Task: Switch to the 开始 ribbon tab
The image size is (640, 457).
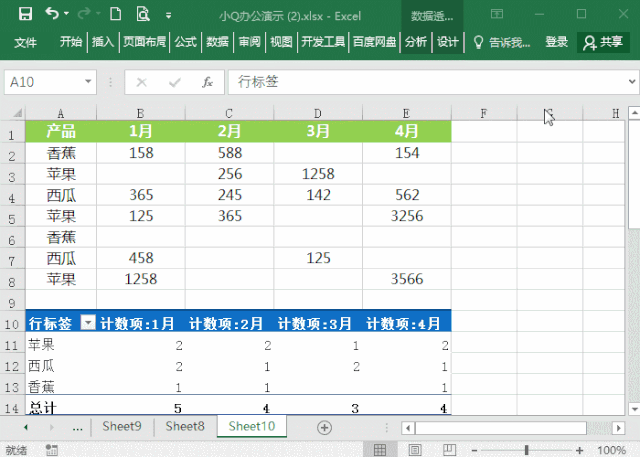Action: pos(71,42)
